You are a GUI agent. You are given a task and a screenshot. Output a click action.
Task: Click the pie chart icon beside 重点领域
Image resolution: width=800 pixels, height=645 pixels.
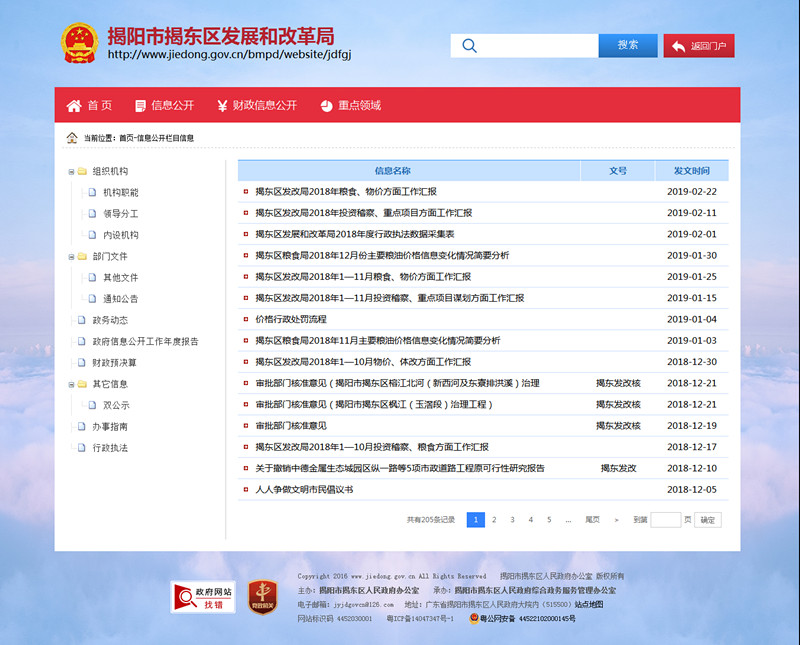pyautogui.click(x=327, y=106)
